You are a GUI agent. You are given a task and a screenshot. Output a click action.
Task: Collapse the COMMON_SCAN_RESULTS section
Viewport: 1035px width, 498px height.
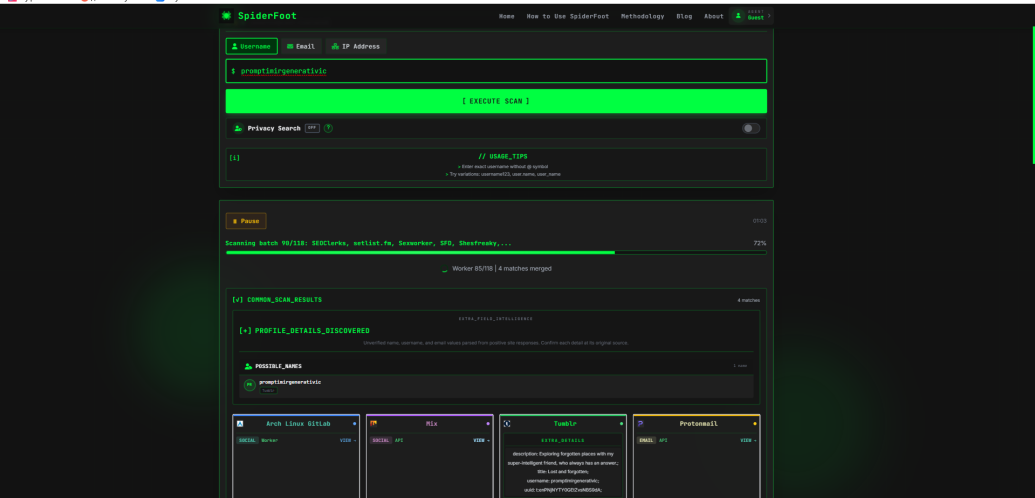pos(277,300)
